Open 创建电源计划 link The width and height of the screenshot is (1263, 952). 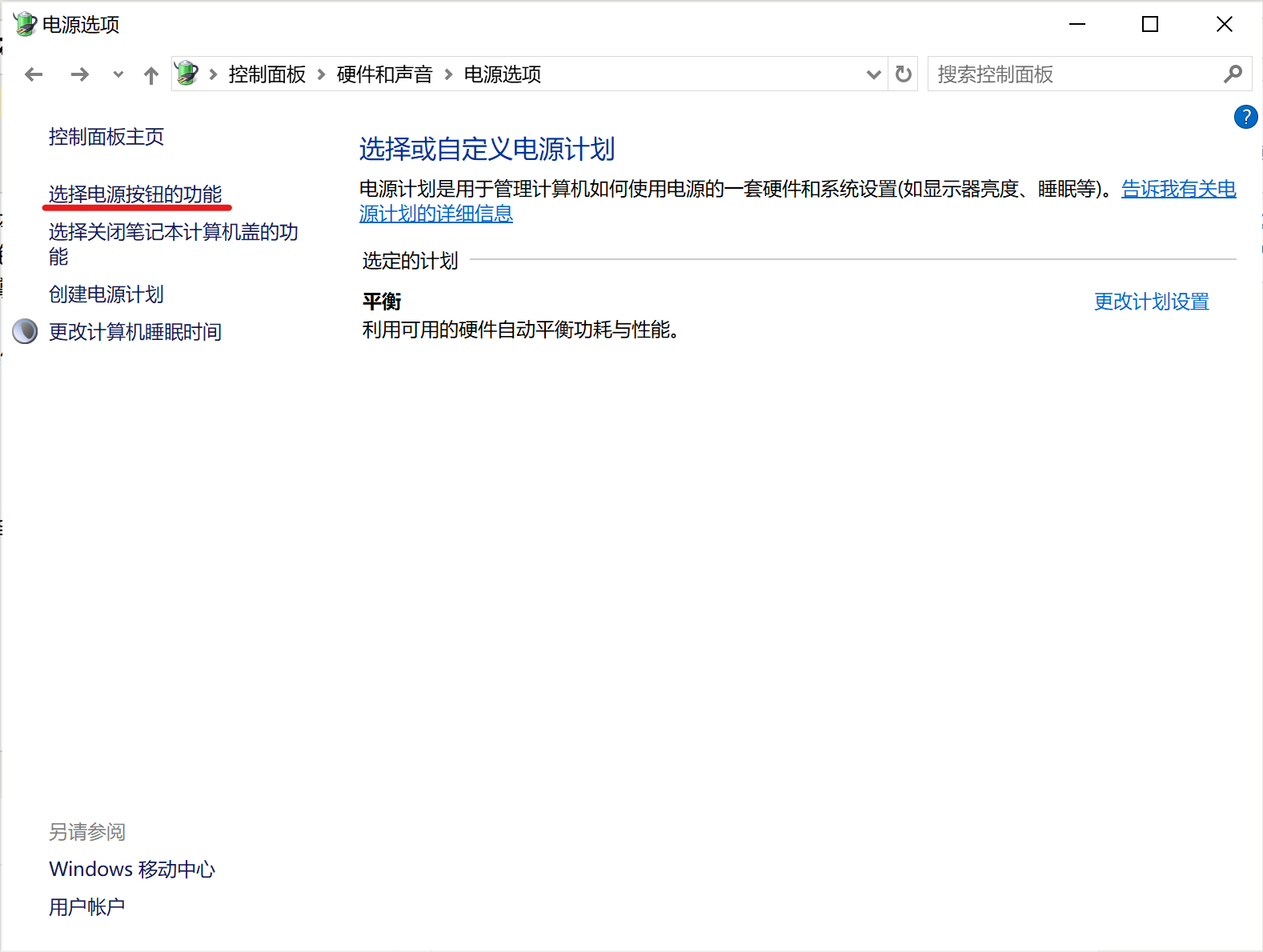click(106, 294)
